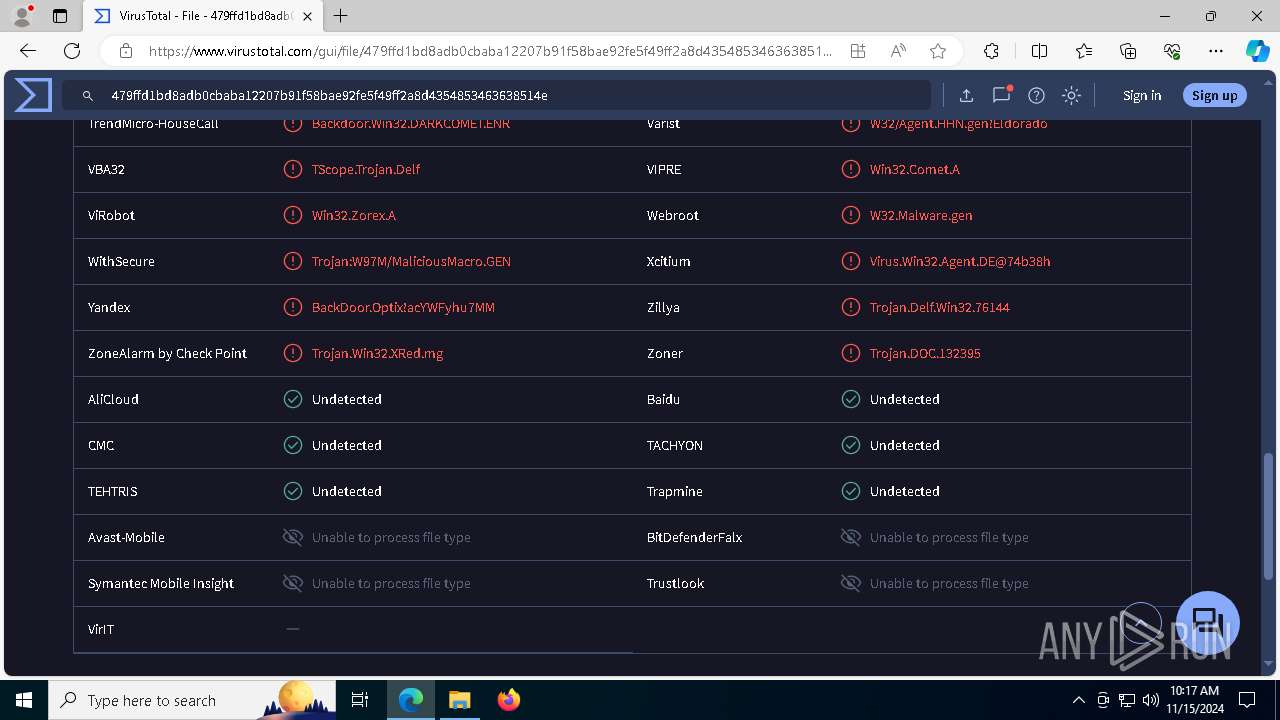Click BitDefenderFalx unable to process text
Image resolution: width=1280 pixels, height=720 pixels.
[949, 537]
